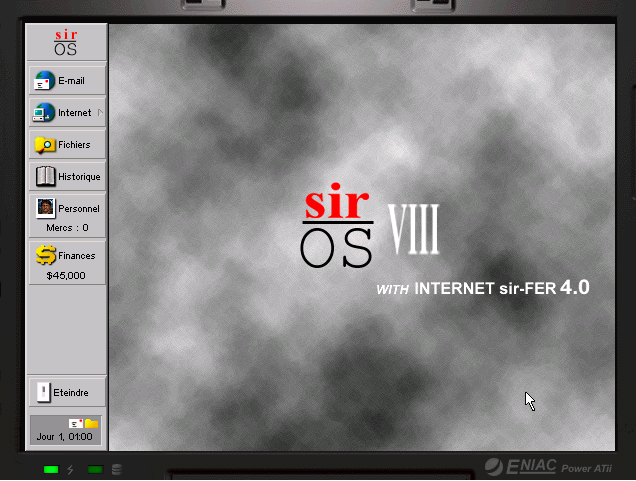Click the sir OS logo in sidebar
This screenshot has height=481, width=636.
[x=66, y=42]
